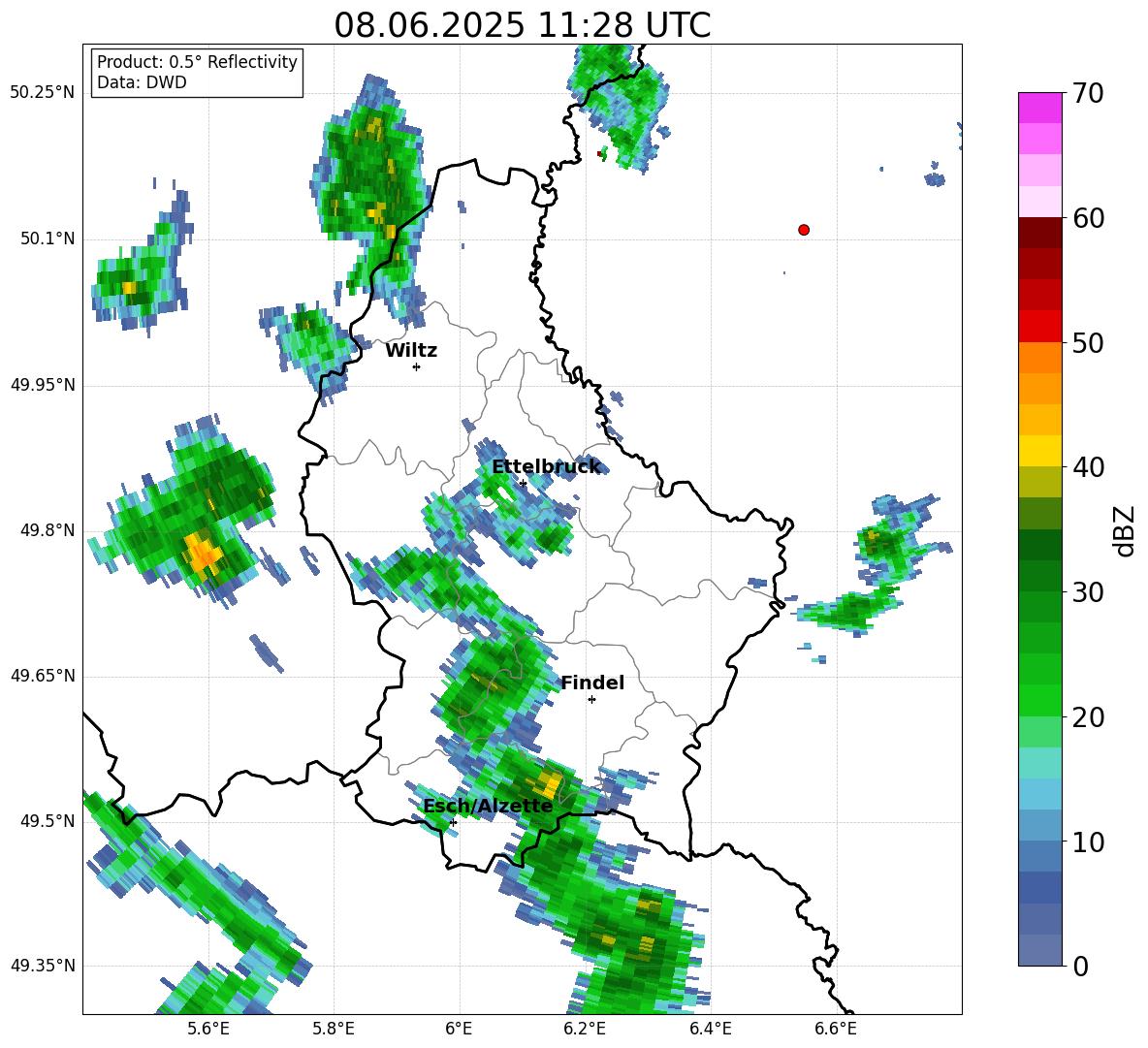
Task: Click the title '08.06.2025 11:28 UTC'
Action: [x=522, y=25]
